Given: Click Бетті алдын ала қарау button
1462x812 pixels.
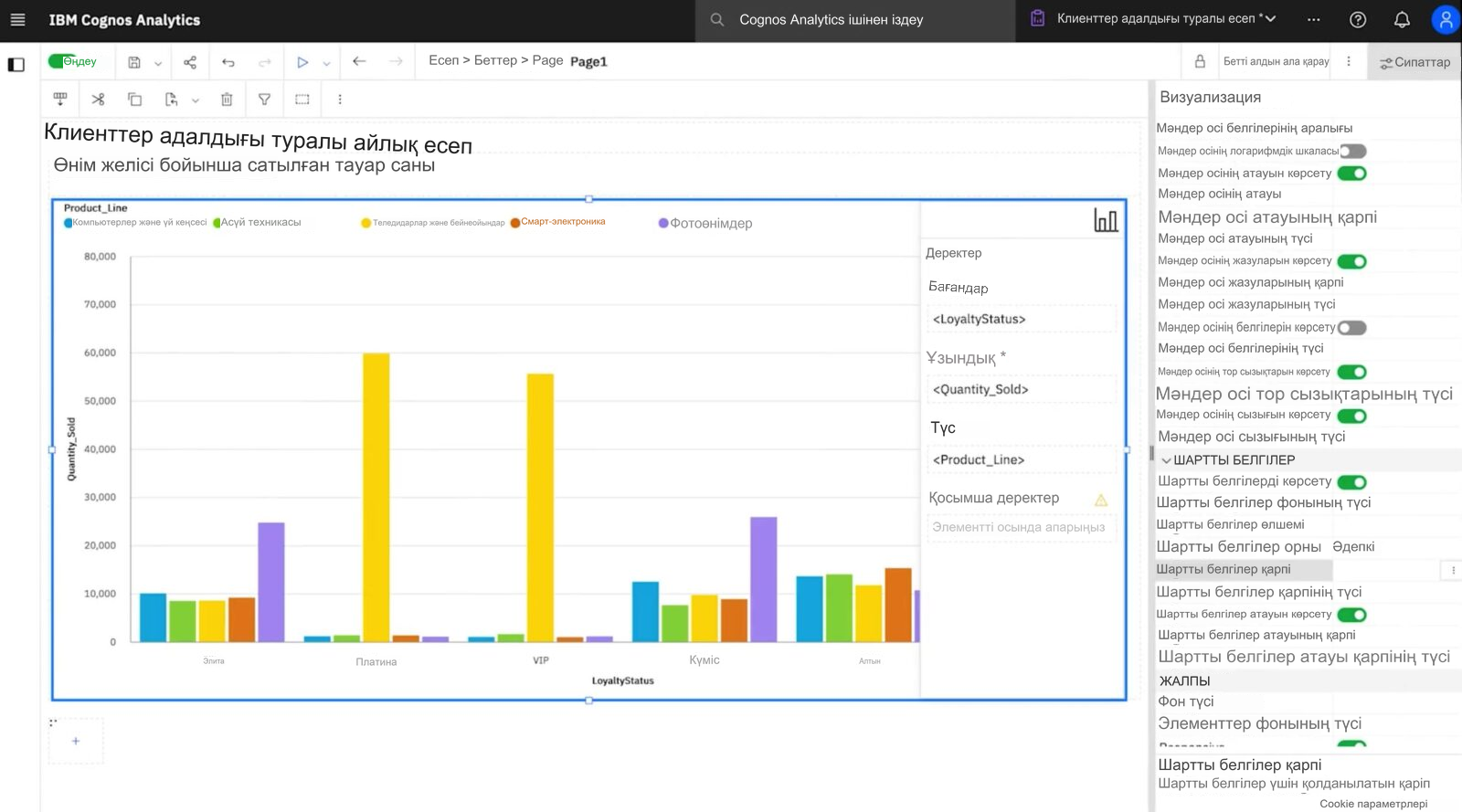Looking at the screenshot, I should pyautogui.click(x=1276, y=61).
